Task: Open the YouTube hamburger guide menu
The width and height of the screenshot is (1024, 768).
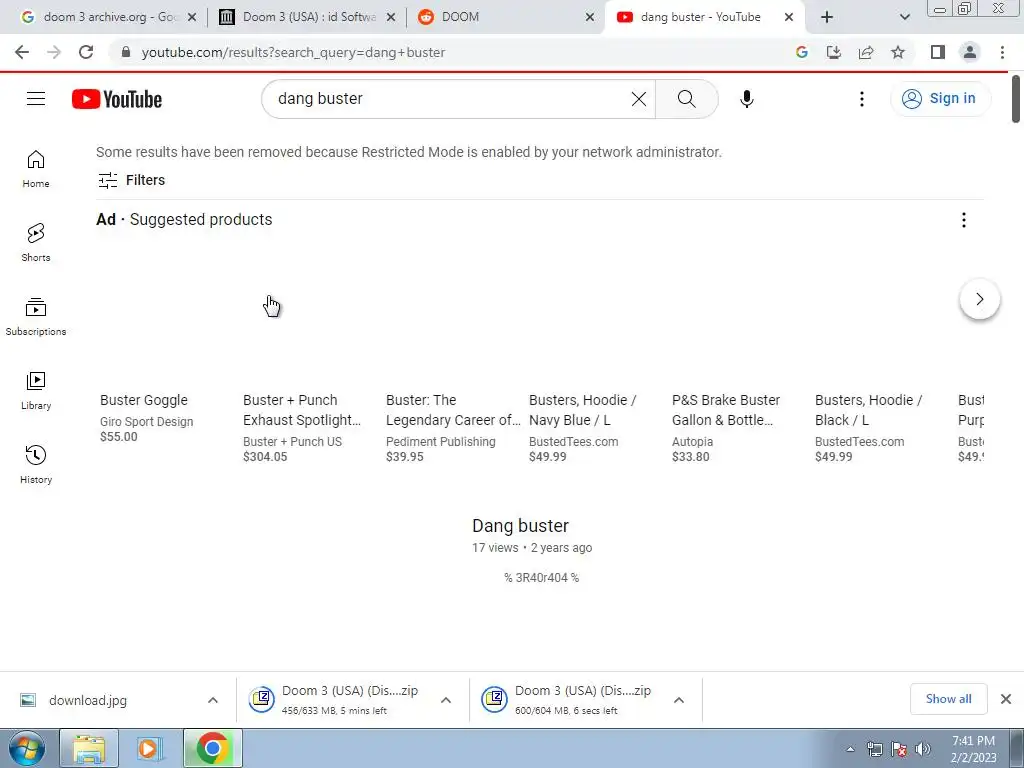Action: pyautogui.click(x=36, y=99)
